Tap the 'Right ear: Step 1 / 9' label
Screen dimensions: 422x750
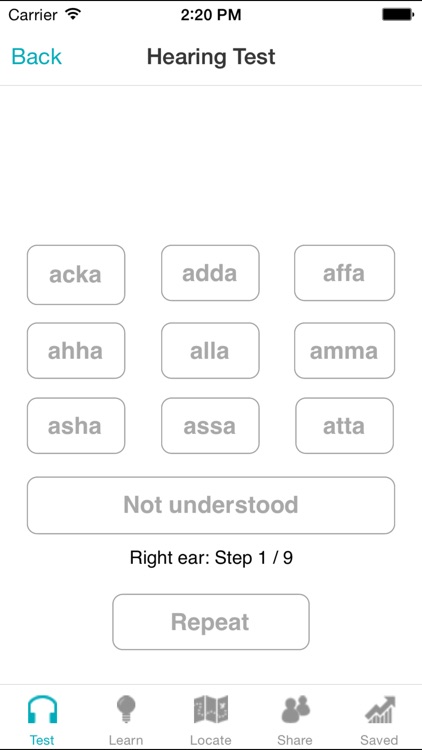click(x=211, y=558)
